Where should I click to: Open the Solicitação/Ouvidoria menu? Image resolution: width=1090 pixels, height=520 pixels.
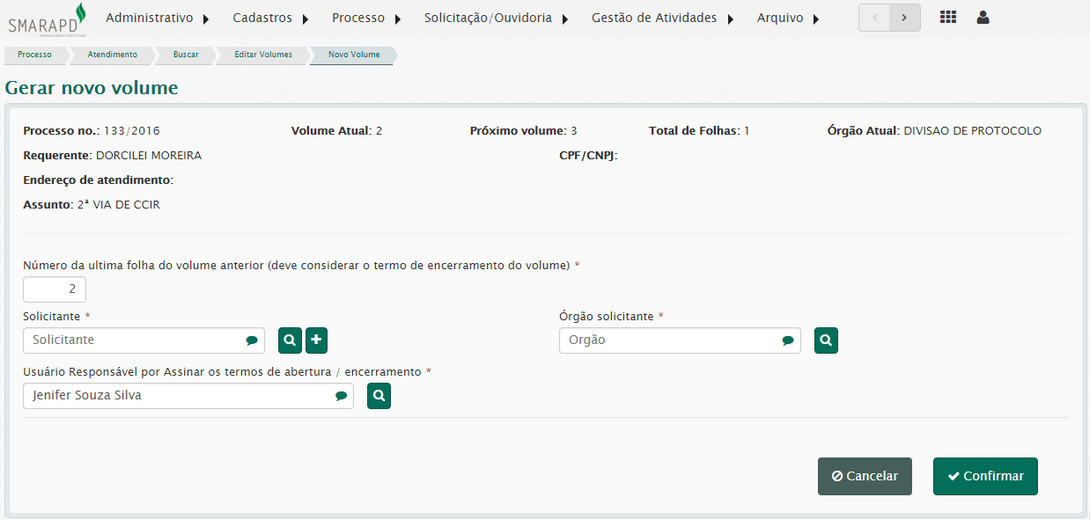[495, 18]
